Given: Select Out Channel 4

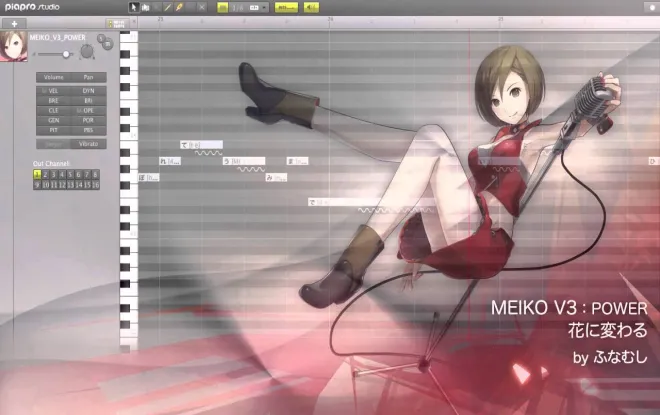Looking at the screenshot, I should pyautogui.click(x=62, y=175).
